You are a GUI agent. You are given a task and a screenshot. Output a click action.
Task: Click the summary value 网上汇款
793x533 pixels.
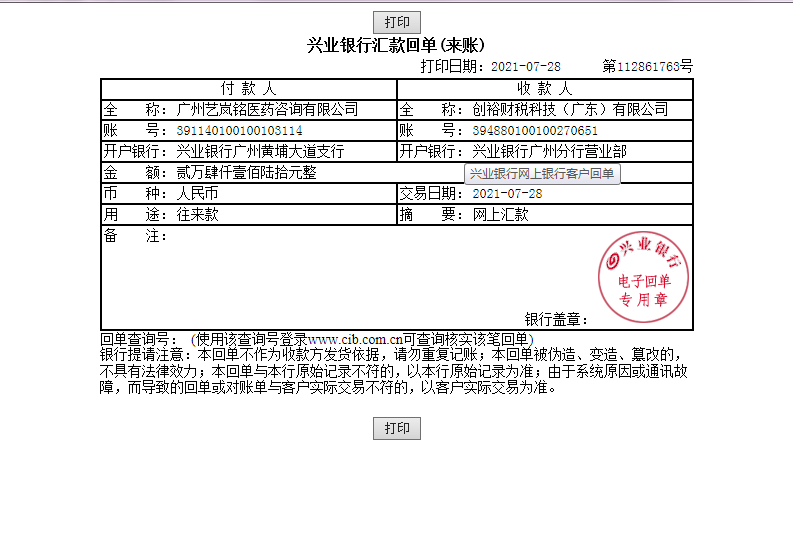[x=500, y=214]
